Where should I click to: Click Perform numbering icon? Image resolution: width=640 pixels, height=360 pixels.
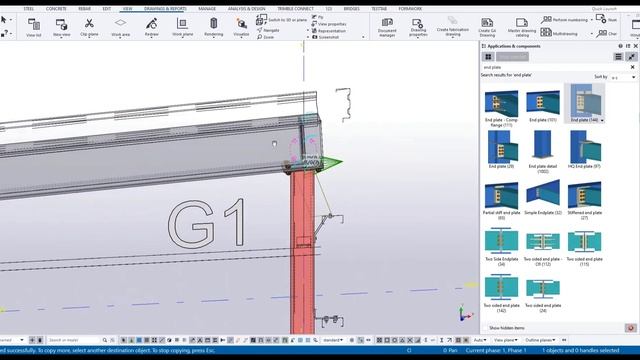[x=546, y=19]
